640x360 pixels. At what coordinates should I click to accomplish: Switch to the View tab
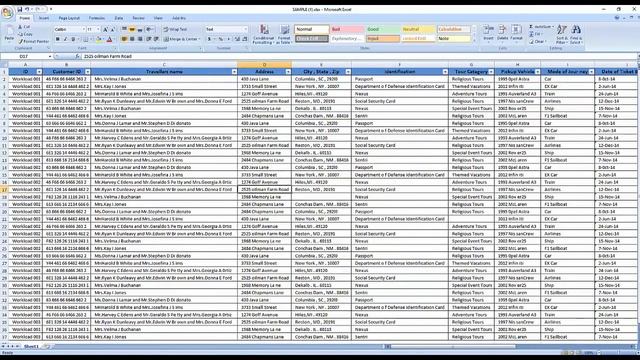[x=158, y=18]
